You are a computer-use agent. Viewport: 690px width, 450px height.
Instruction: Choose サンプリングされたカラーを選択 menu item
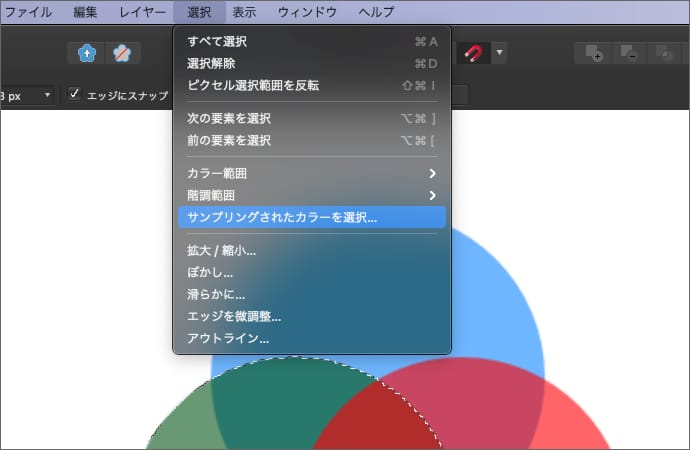click(x=311, y=217)
